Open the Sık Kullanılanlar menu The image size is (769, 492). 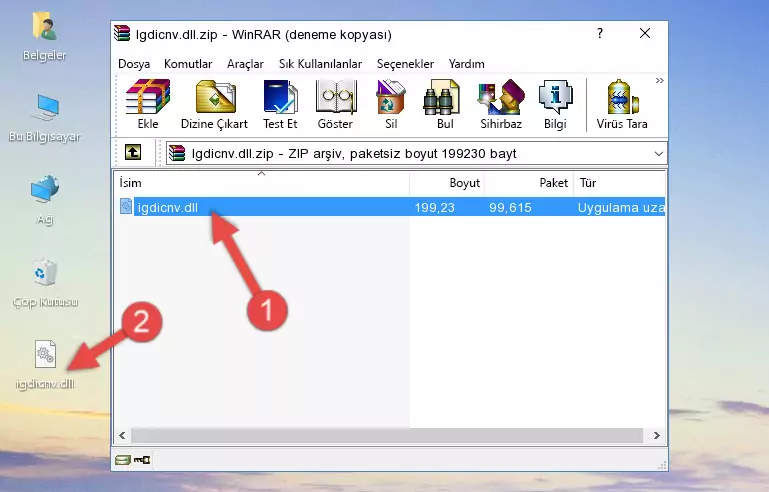pyautogui.click(x=320, y=64)
